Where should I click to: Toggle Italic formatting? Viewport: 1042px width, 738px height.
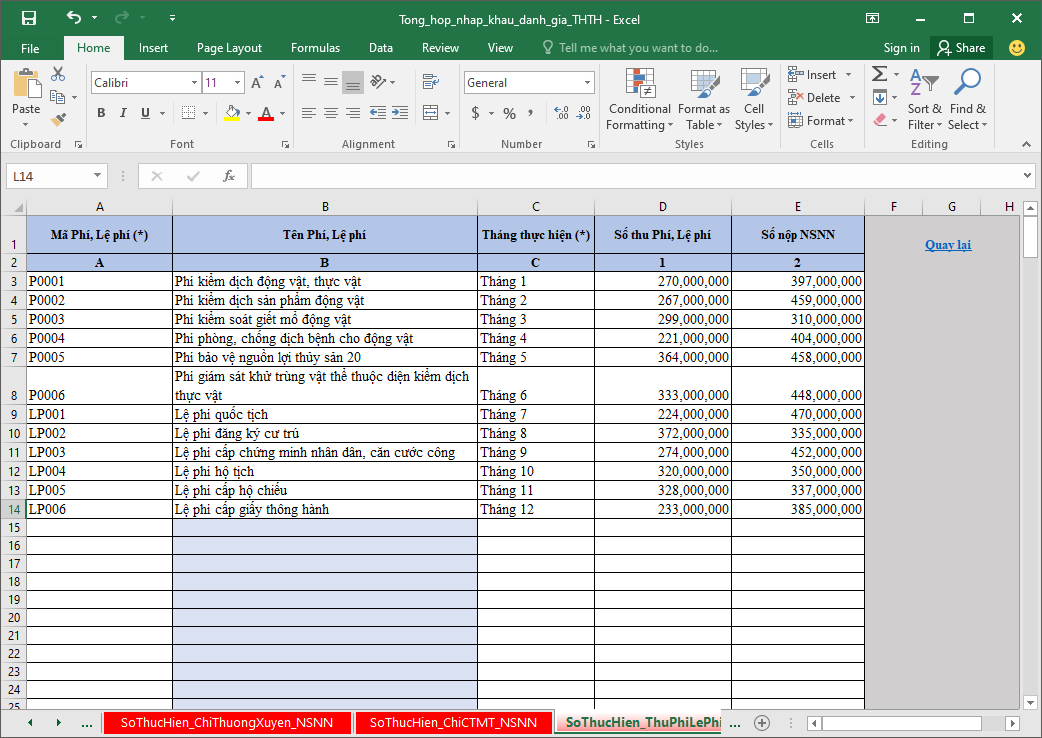(124, 113)
